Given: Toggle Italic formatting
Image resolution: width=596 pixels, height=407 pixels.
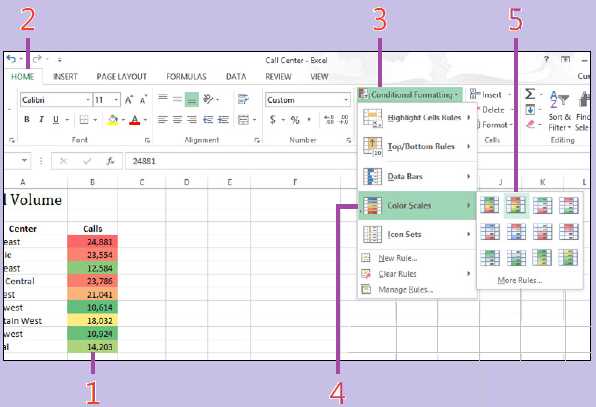Looking at the screenshot, I should 41,119.
